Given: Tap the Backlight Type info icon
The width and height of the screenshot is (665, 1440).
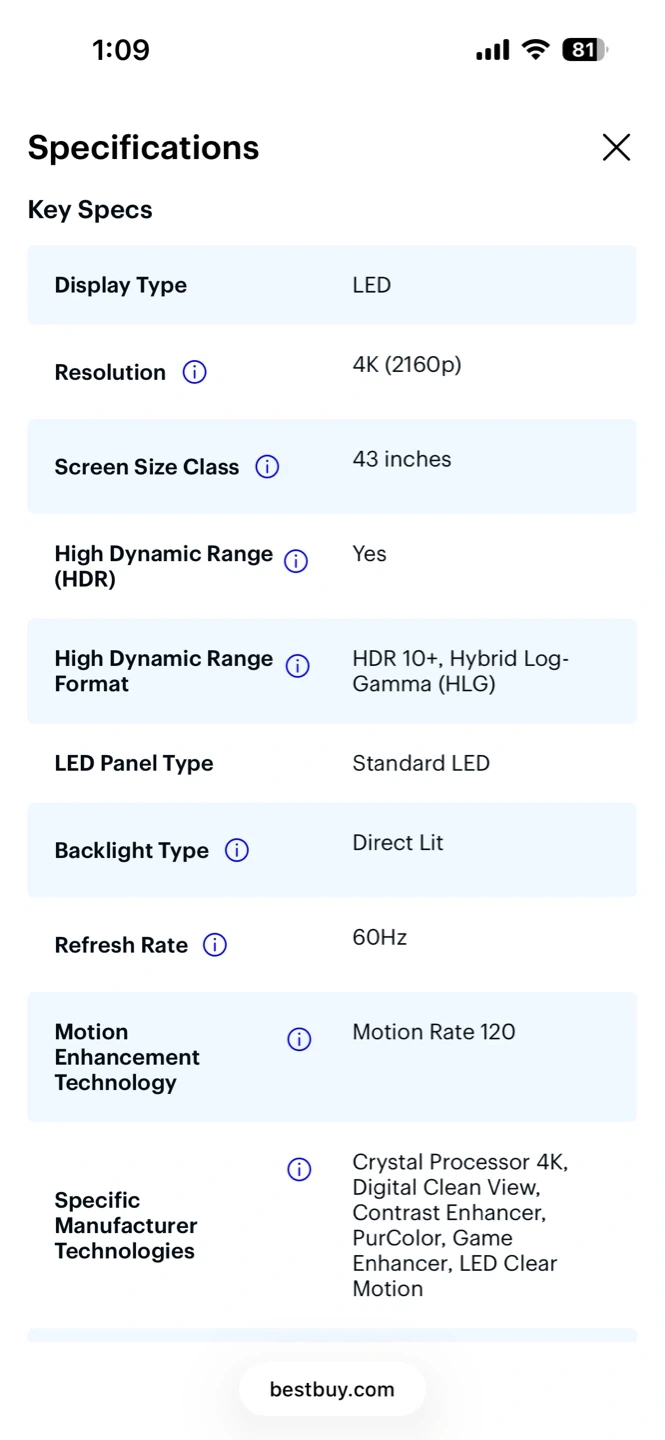Looking at the screenshot, I should 237,851.
